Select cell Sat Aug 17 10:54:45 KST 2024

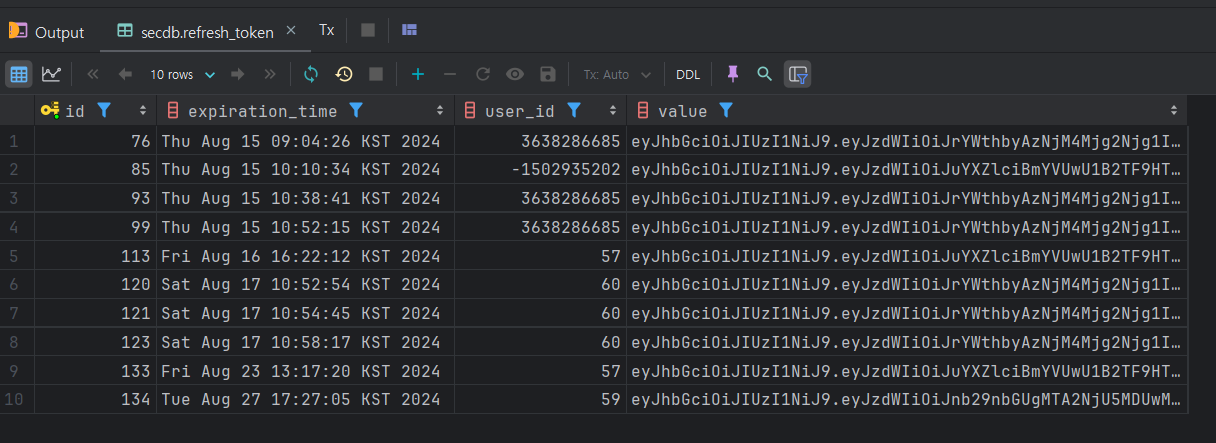[x=306, y=314]
